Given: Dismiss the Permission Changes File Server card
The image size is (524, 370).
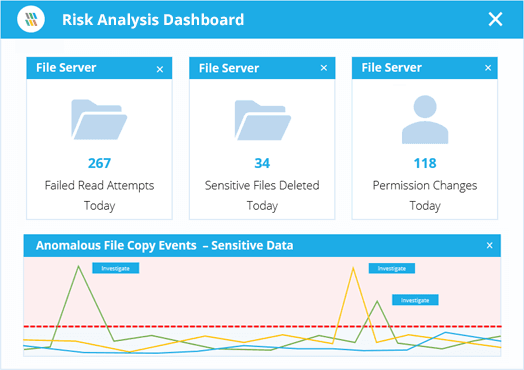Looking at the screenshot, I should coord(488,68).
